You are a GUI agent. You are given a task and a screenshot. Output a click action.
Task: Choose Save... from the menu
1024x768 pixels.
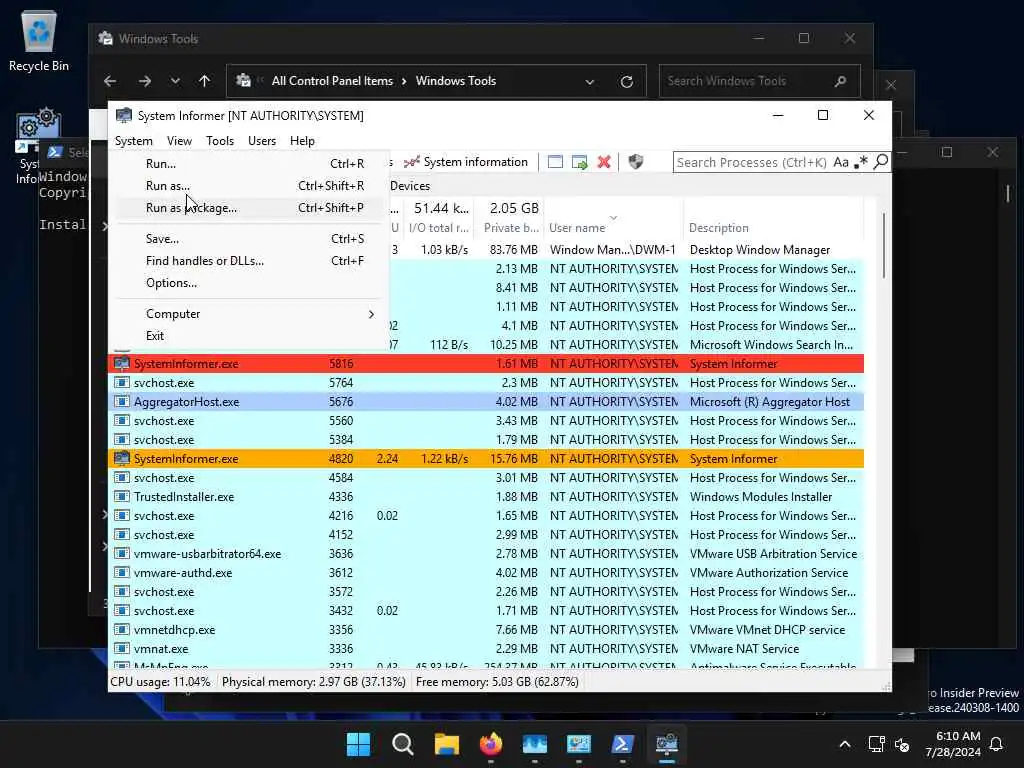(x=249, y=239)
